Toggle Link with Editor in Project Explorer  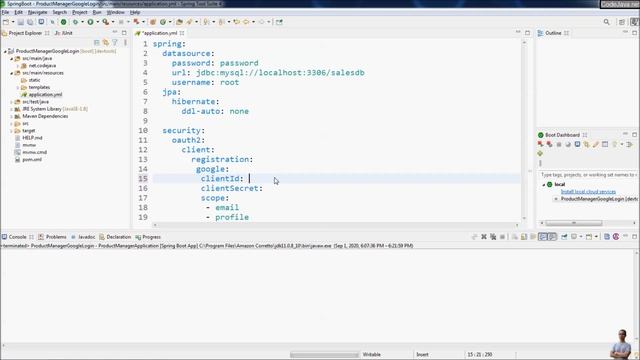point(106,42)
